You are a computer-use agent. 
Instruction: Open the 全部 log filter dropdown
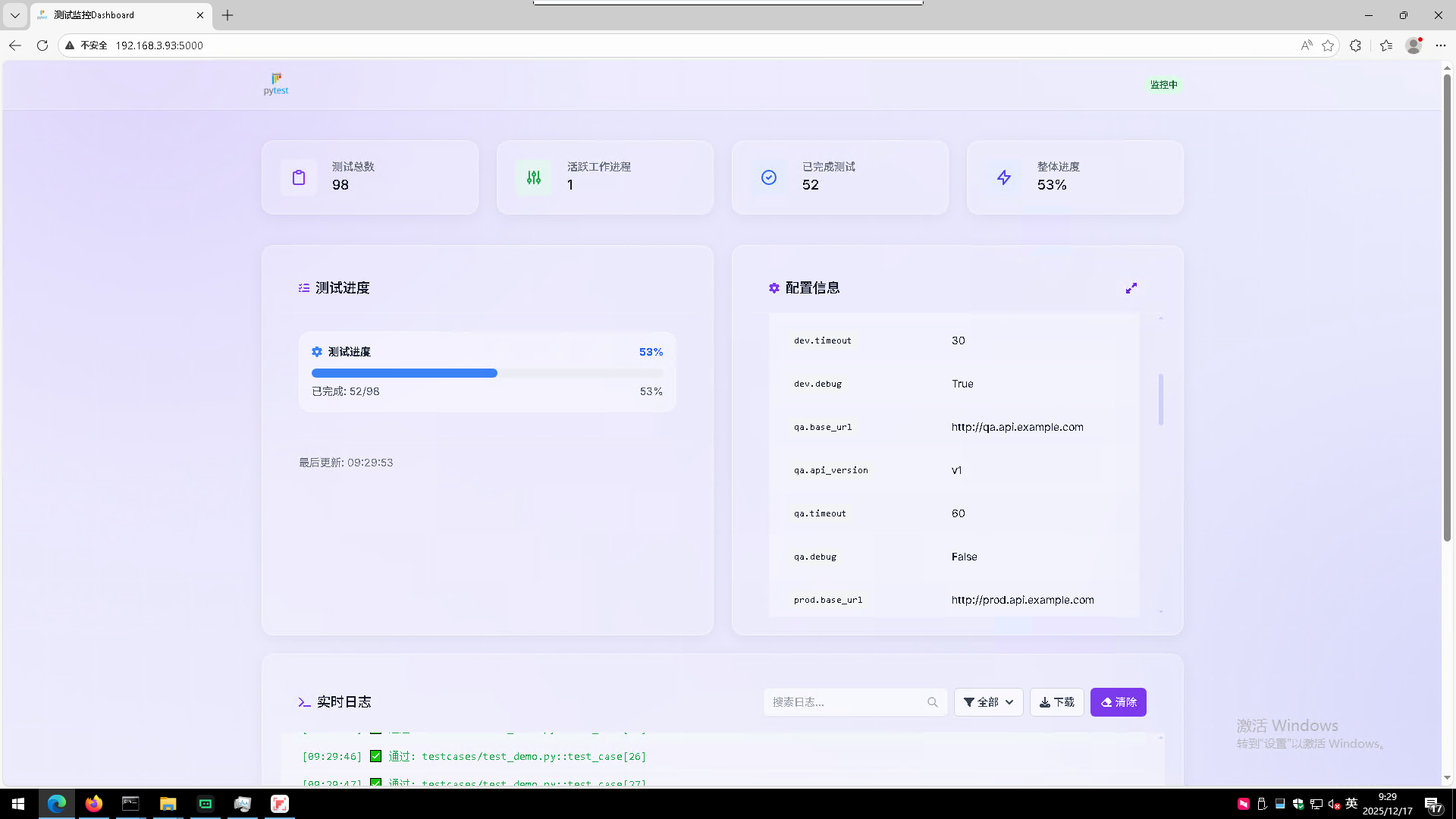989,702
